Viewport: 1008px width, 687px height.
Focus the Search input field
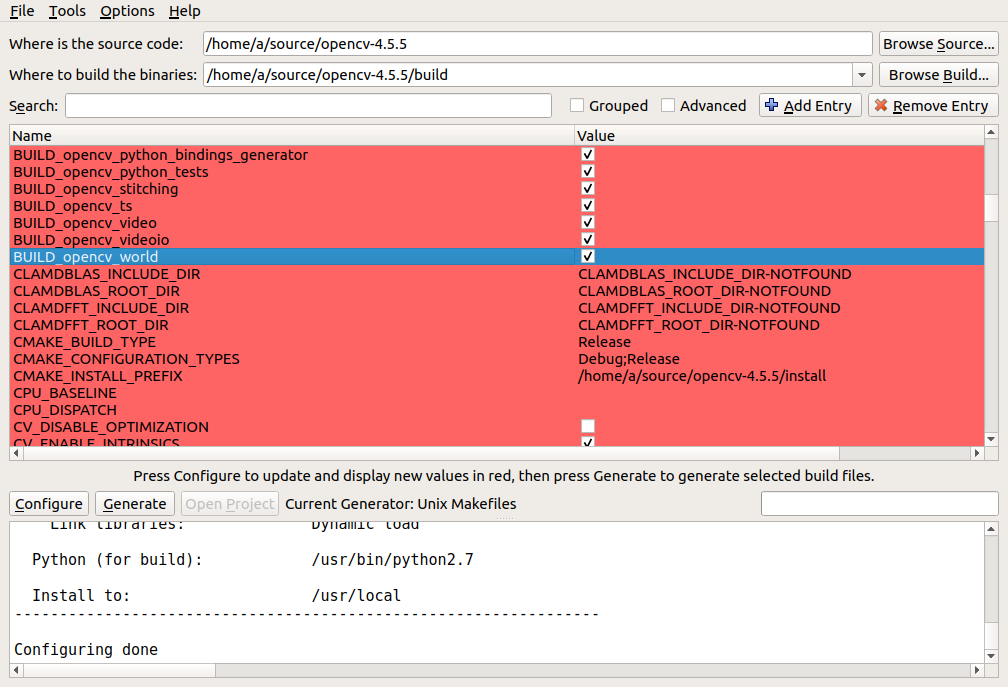tap(309, 105)
